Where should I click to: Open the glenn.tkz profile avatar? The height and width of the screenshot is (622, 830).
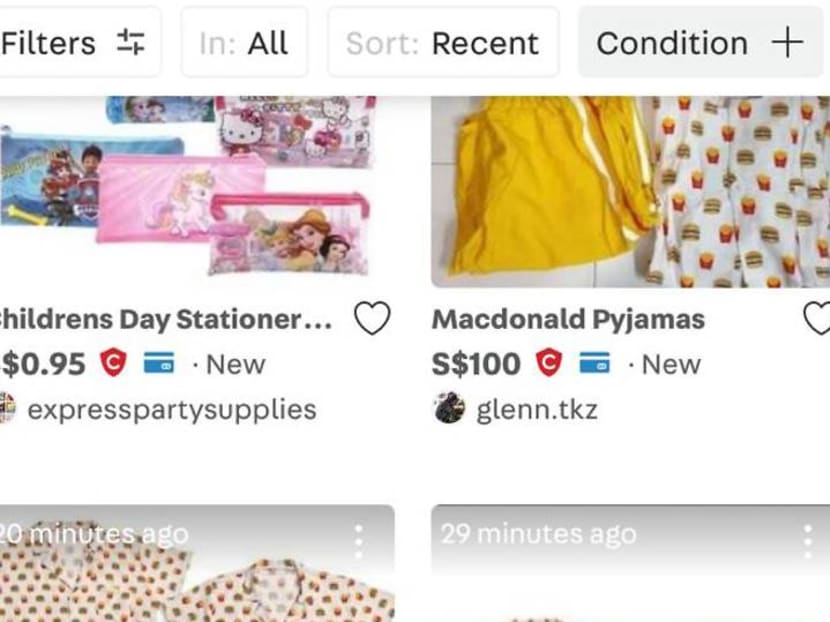pos(449,408)
